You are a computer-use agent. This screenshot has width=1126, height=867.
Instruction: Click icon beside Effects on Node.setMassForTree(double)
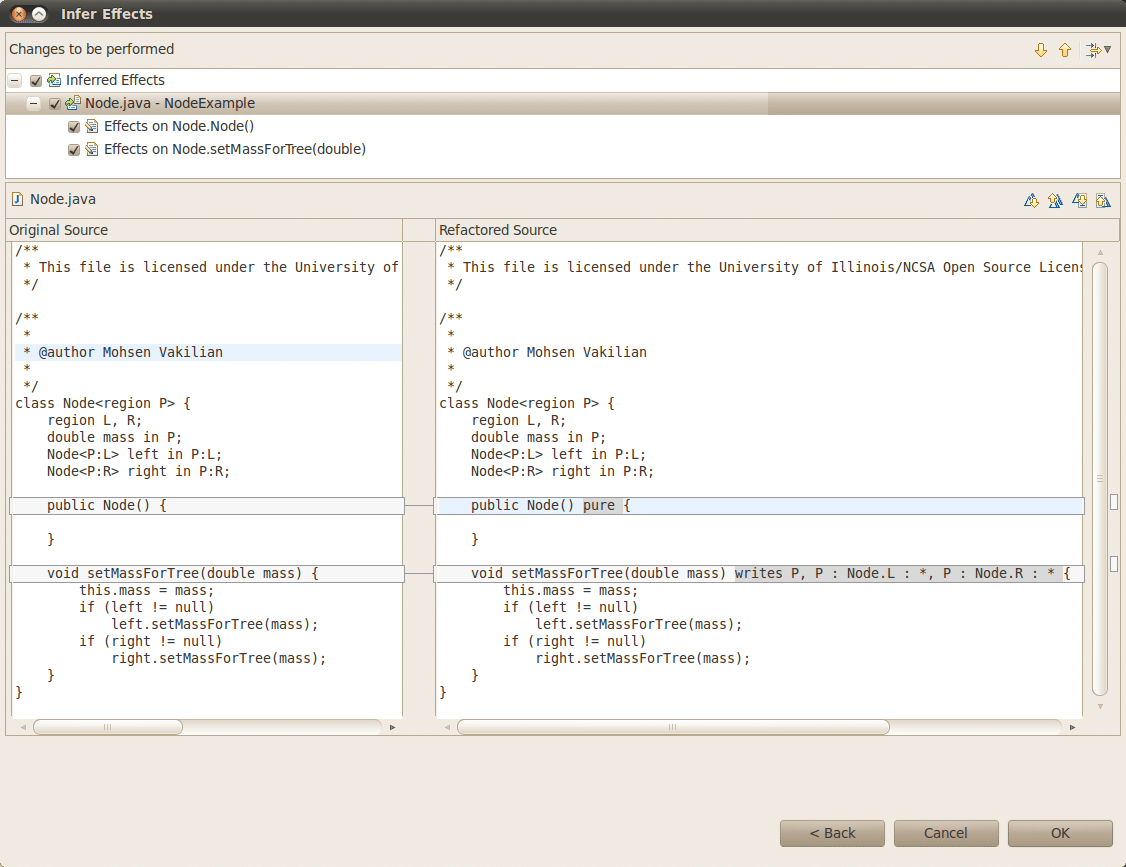[x=92, y=149]
